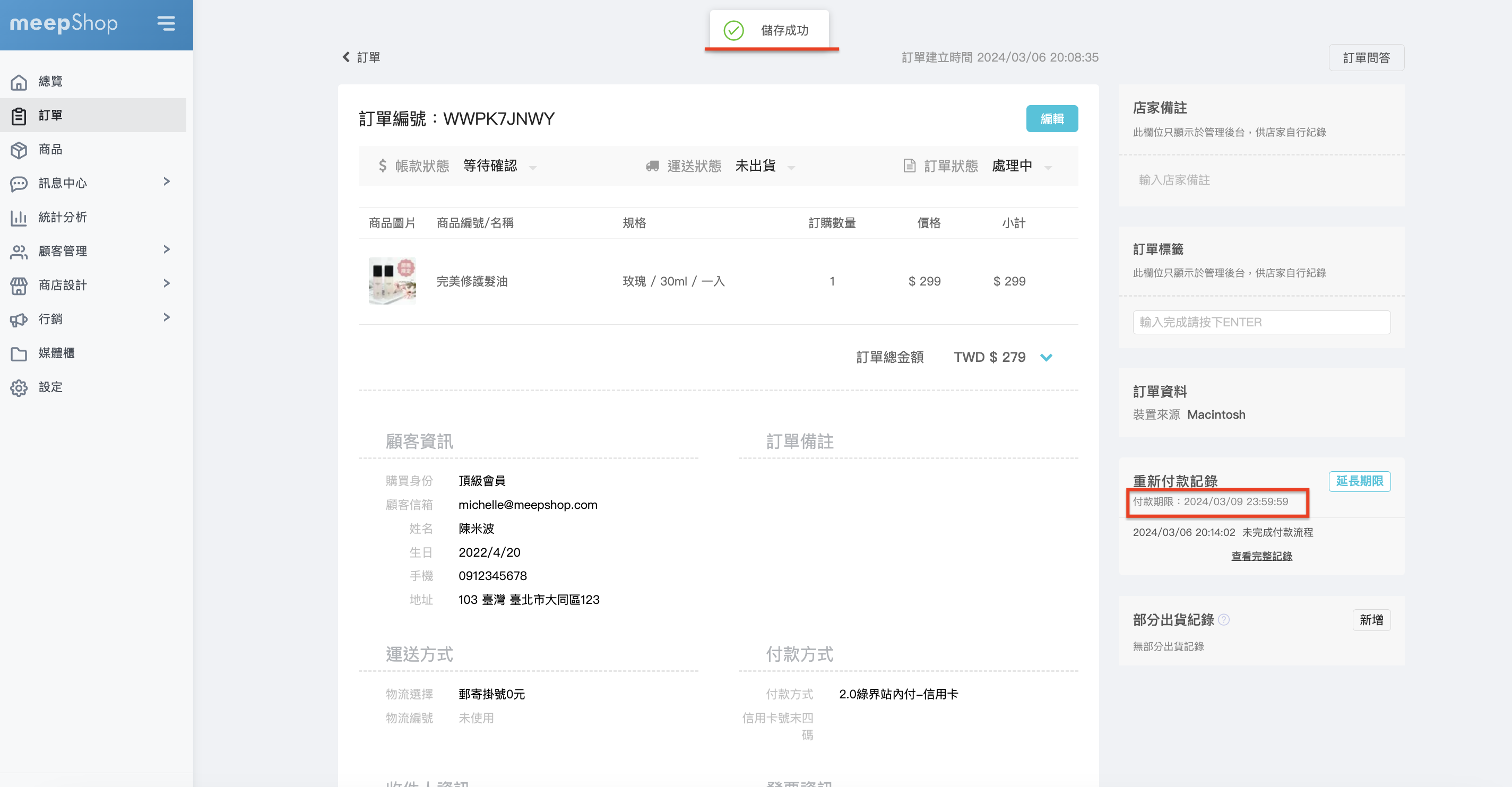The width and height of the screenshot is (1512, 787).
Task: Click the box icon for 商品
Action: [19, 150]
